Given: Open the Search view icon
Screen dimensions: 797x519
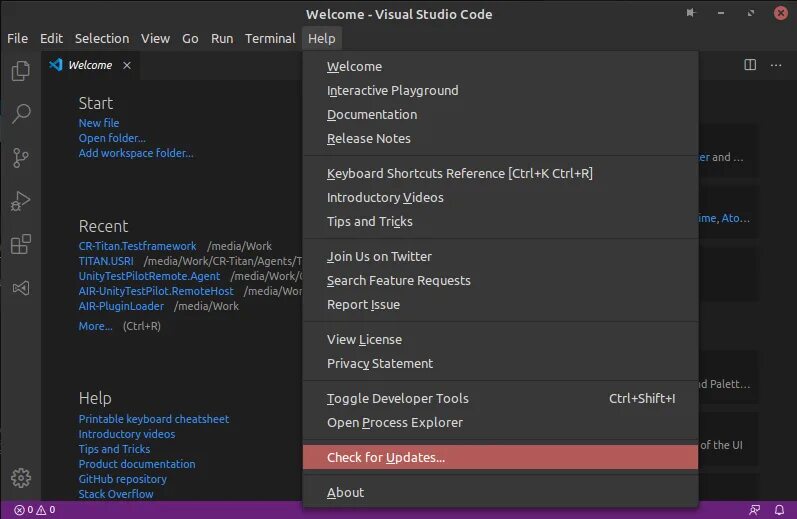Looking at the screenshot, I should click(x=20, y=114).
